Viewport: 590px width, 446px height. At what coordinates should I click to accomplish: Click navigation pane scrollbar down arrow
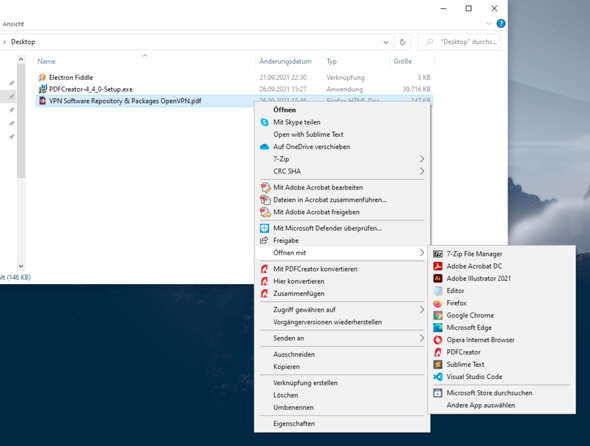point(21,266)
